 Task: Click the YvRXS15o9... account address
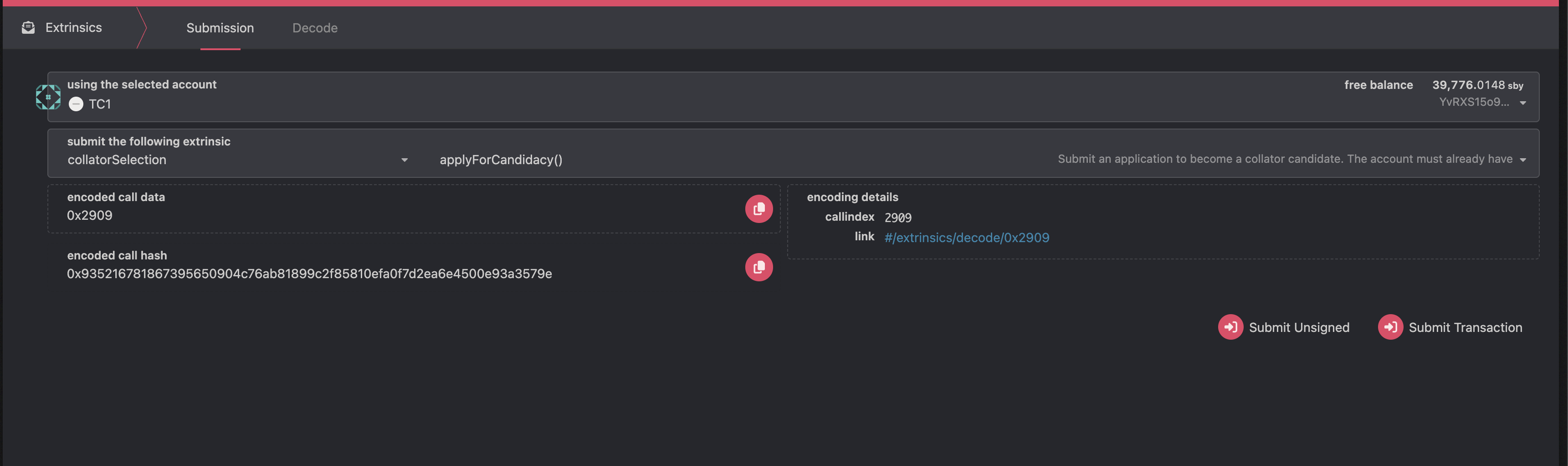point(1473,102)
